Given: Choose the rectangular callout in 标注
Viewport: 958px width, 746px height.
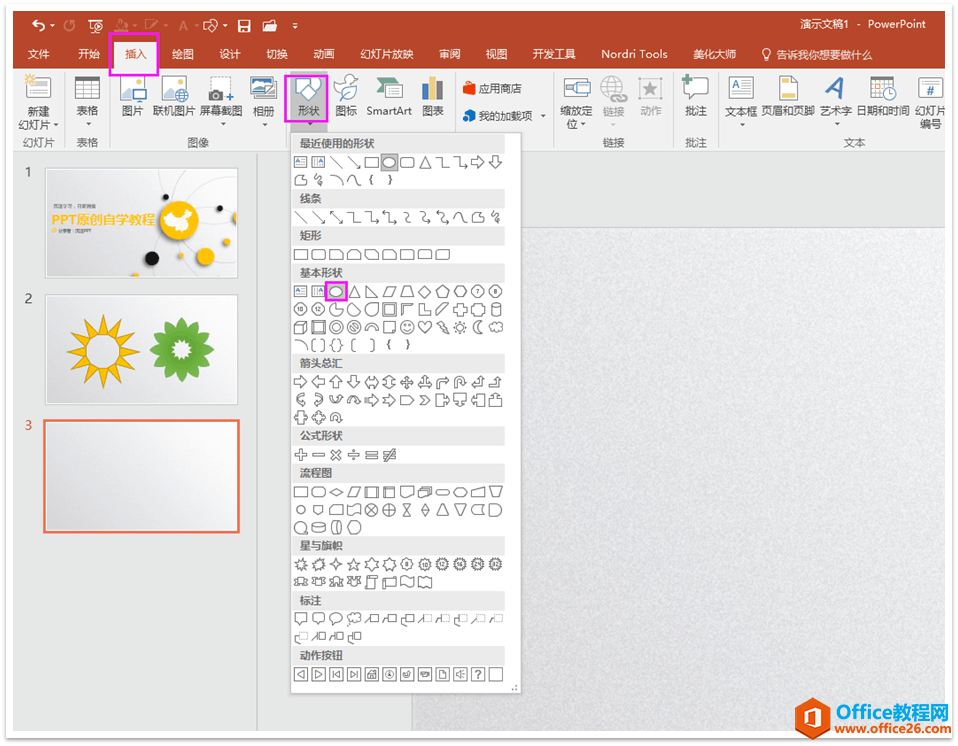Looking at the screenshot, I should pyautogui.click(x=301, y=619).
